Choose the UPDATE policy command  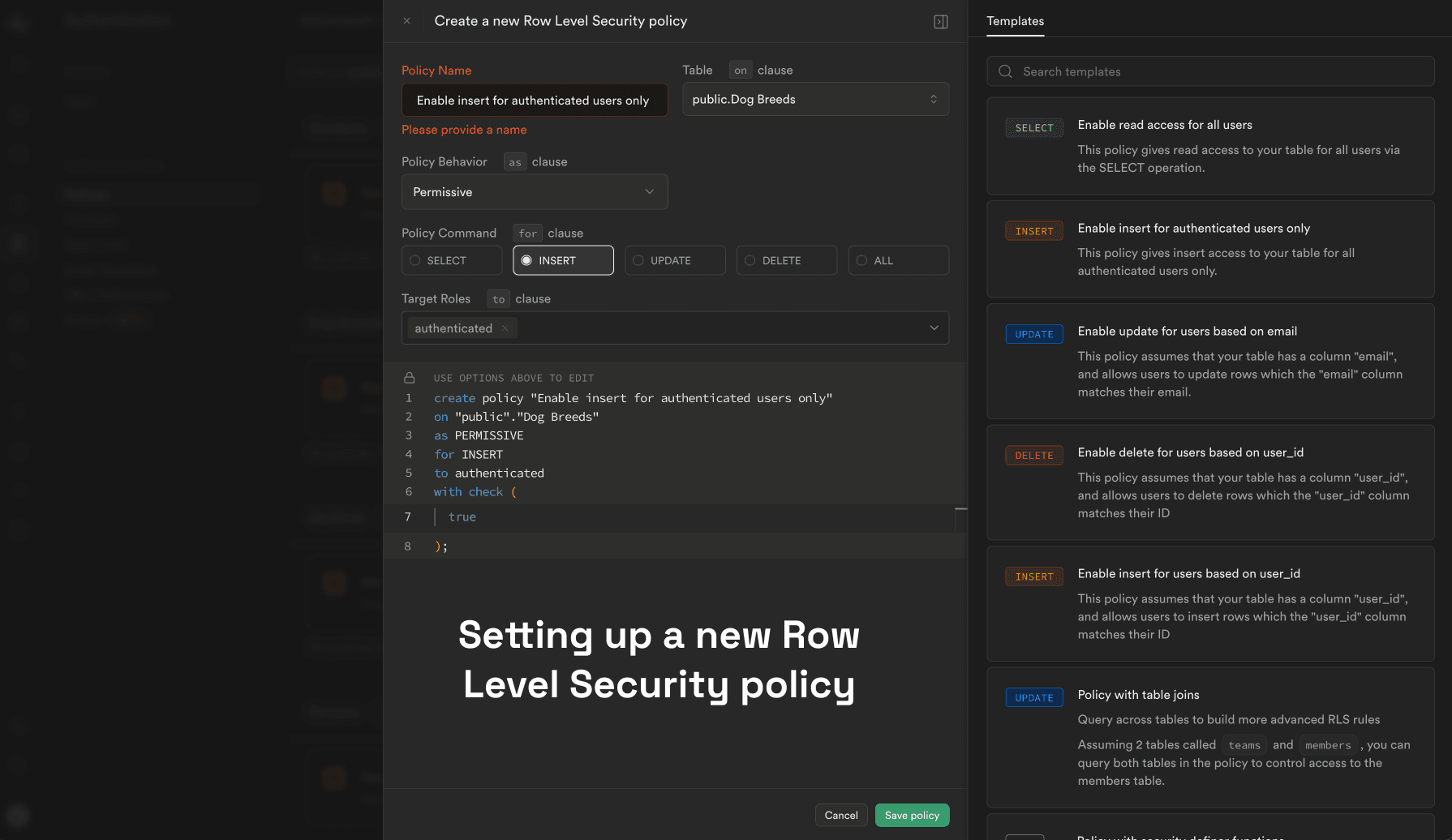click(x=674, y=260)
